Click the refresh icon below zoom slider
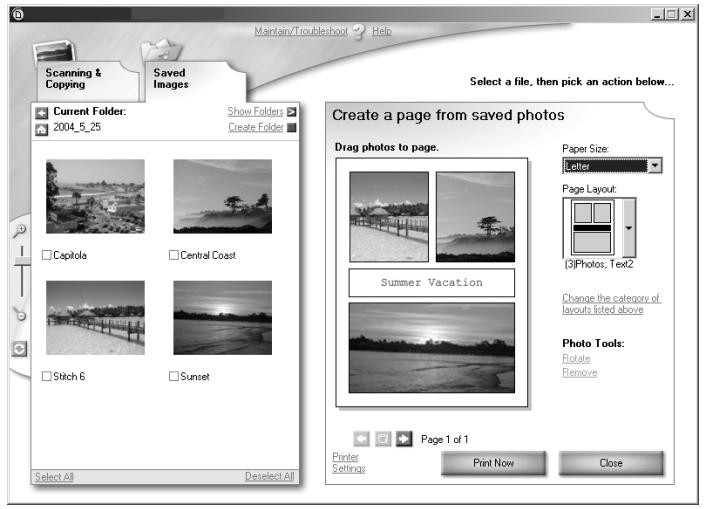The height and width of the screenshot is (509, 704). [19, 349]
